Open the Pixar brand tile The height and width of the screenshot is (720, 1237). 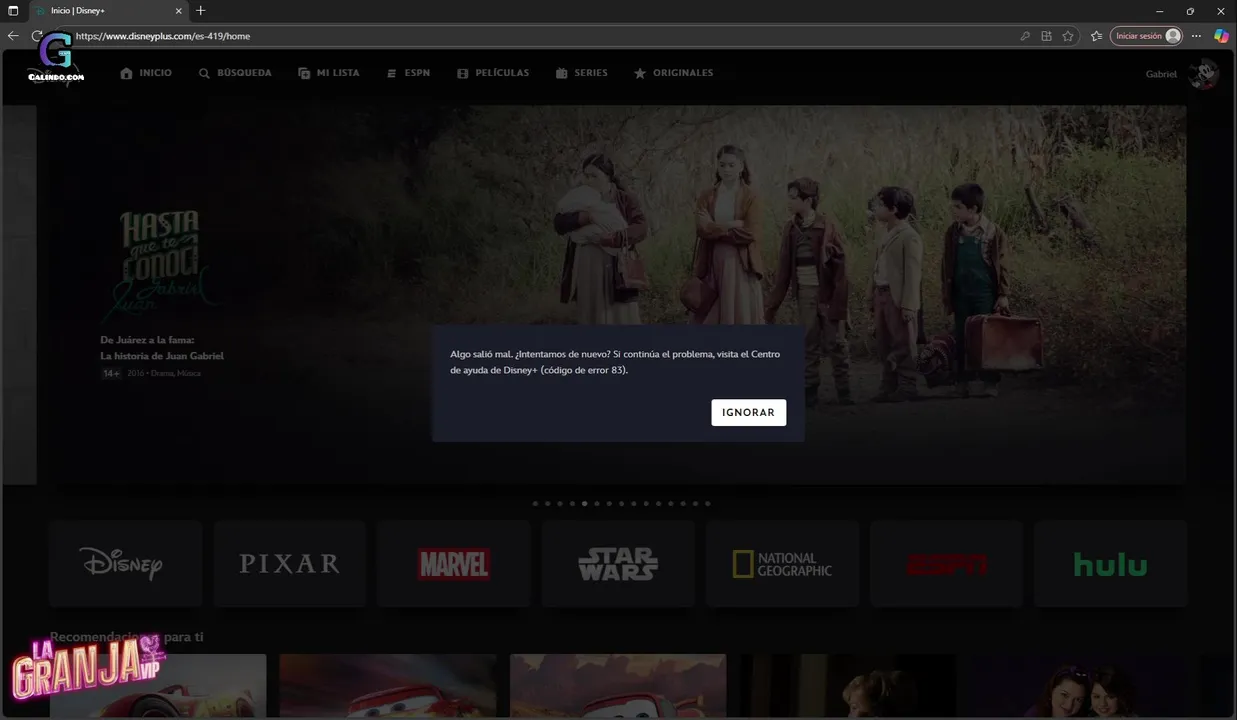point(289,563)
